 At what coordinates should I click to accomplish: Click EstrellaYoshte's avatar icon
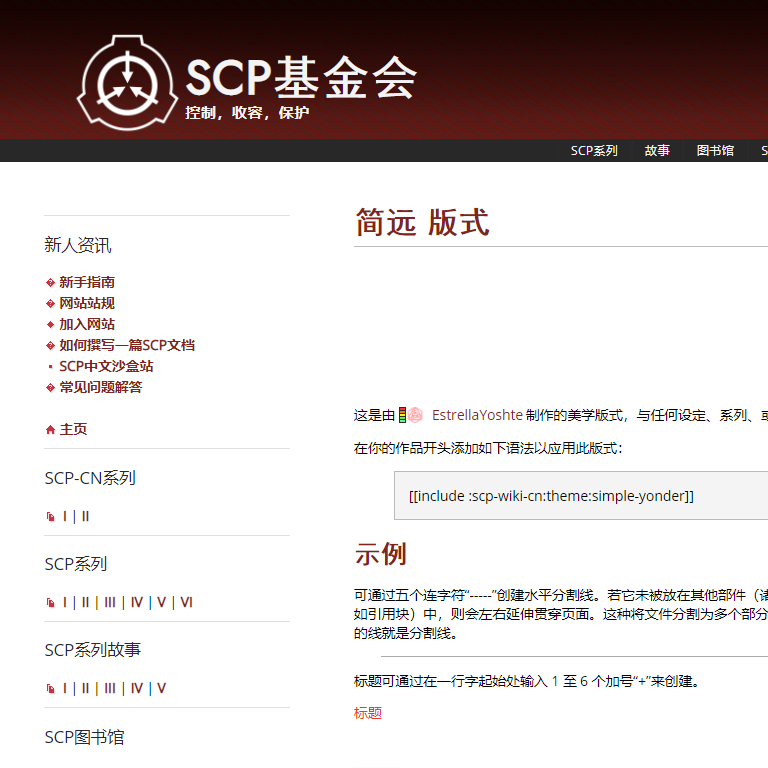click(414, 415)
